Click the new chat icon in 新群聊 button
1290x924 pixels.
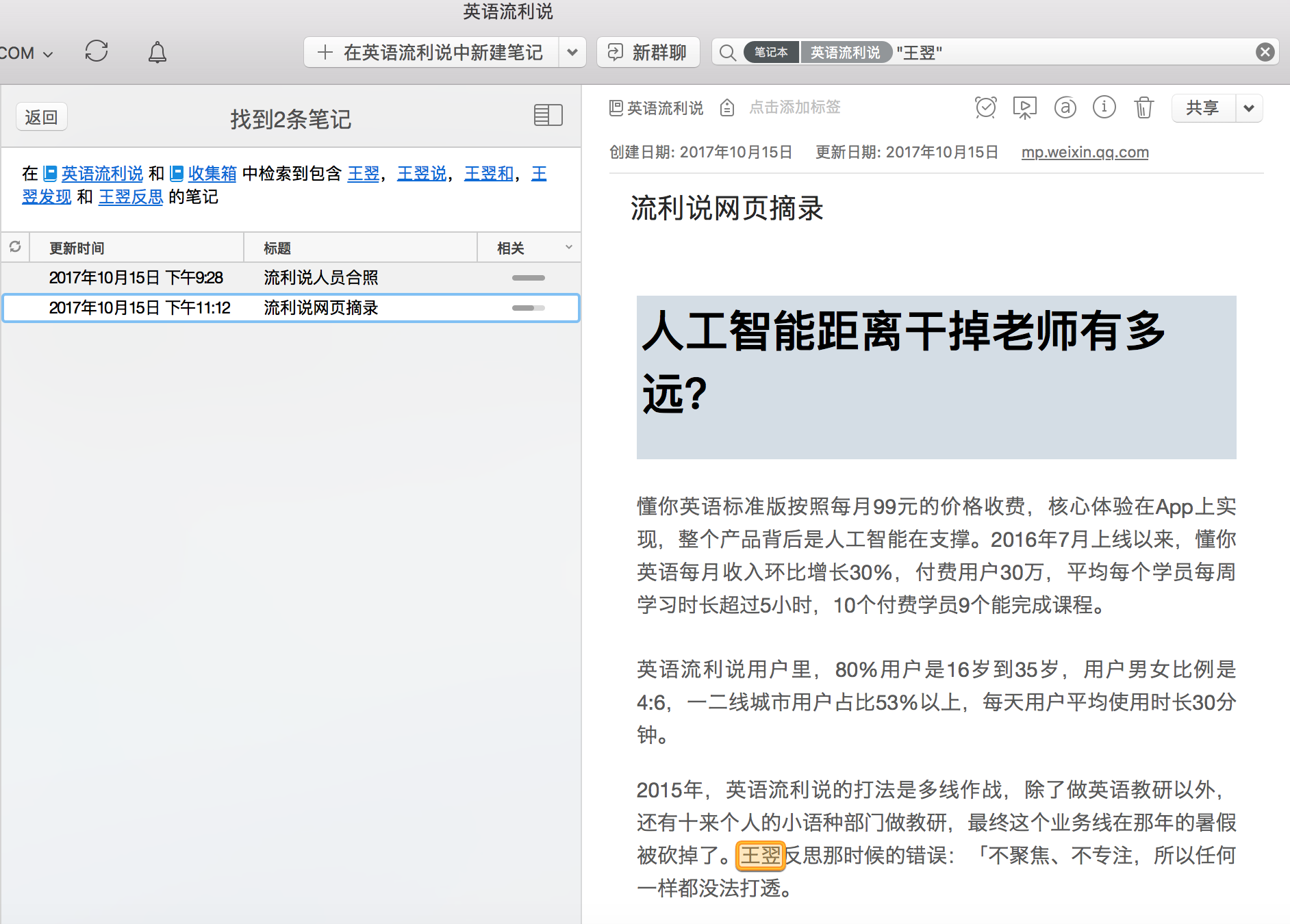point(616,53)
